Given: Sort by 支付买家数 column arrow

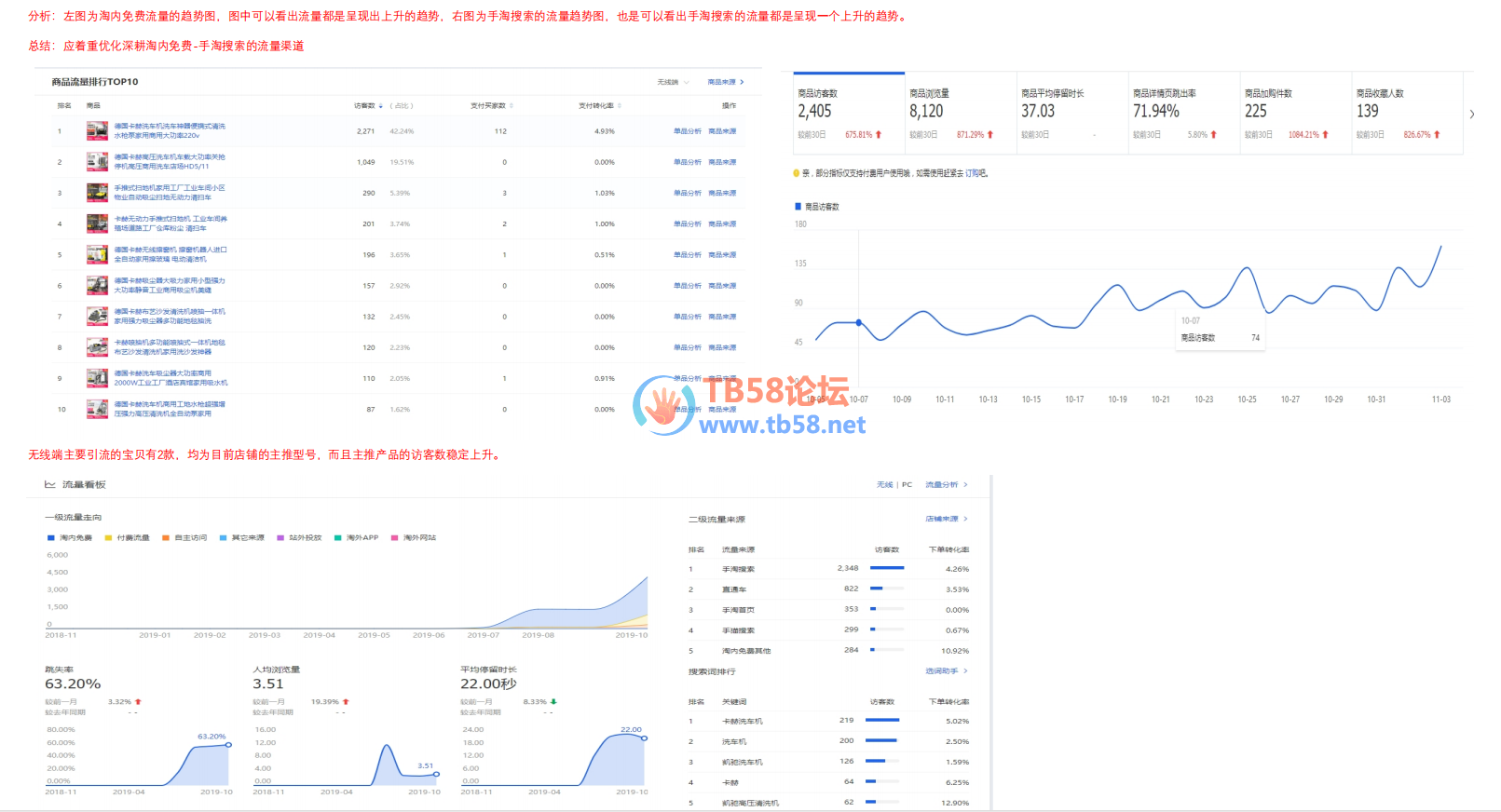Looking at the screenshot, I should pos(512,105).
